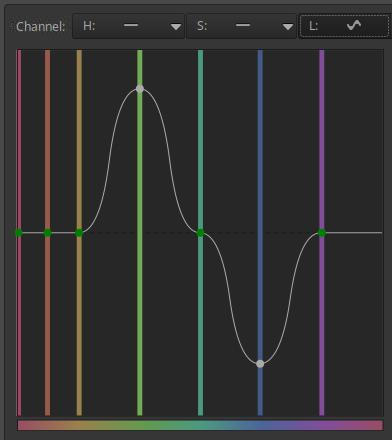Click the H: channel label
This screenshot has height=440, width=392.
tap(89, 26)
